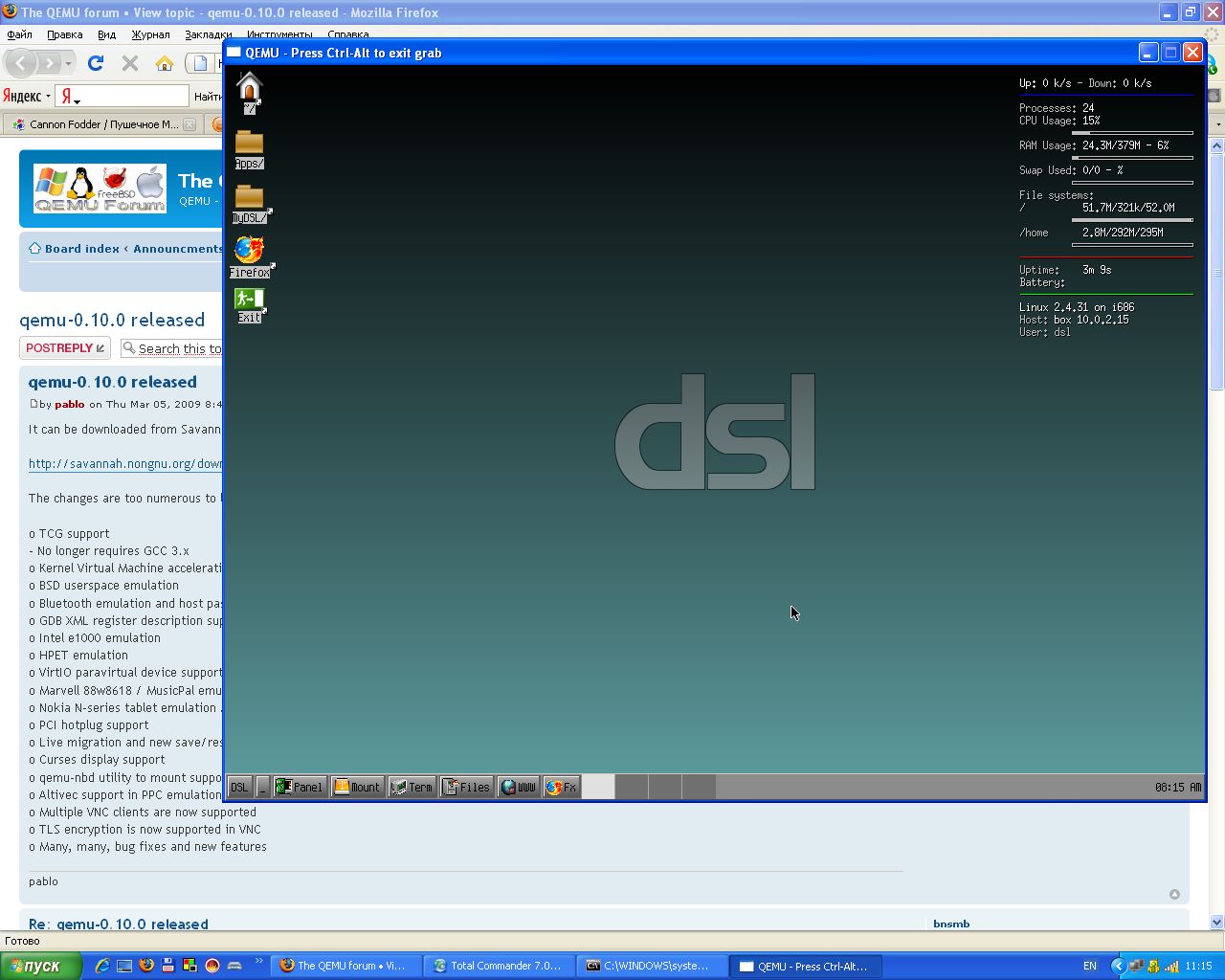Expand the Яндекс toolbar dropdown

coord(48,96)
